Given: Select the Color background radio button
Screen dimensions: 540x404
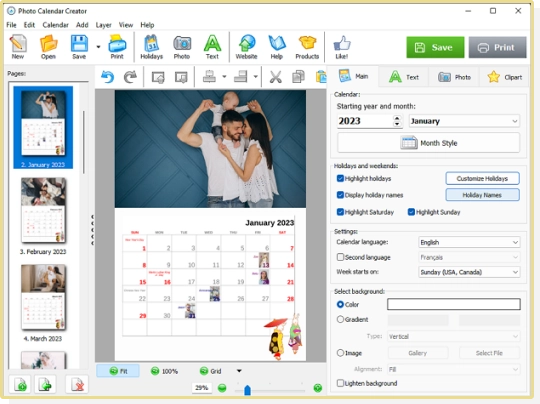Looking at the screenshot, I should (340, 304).
